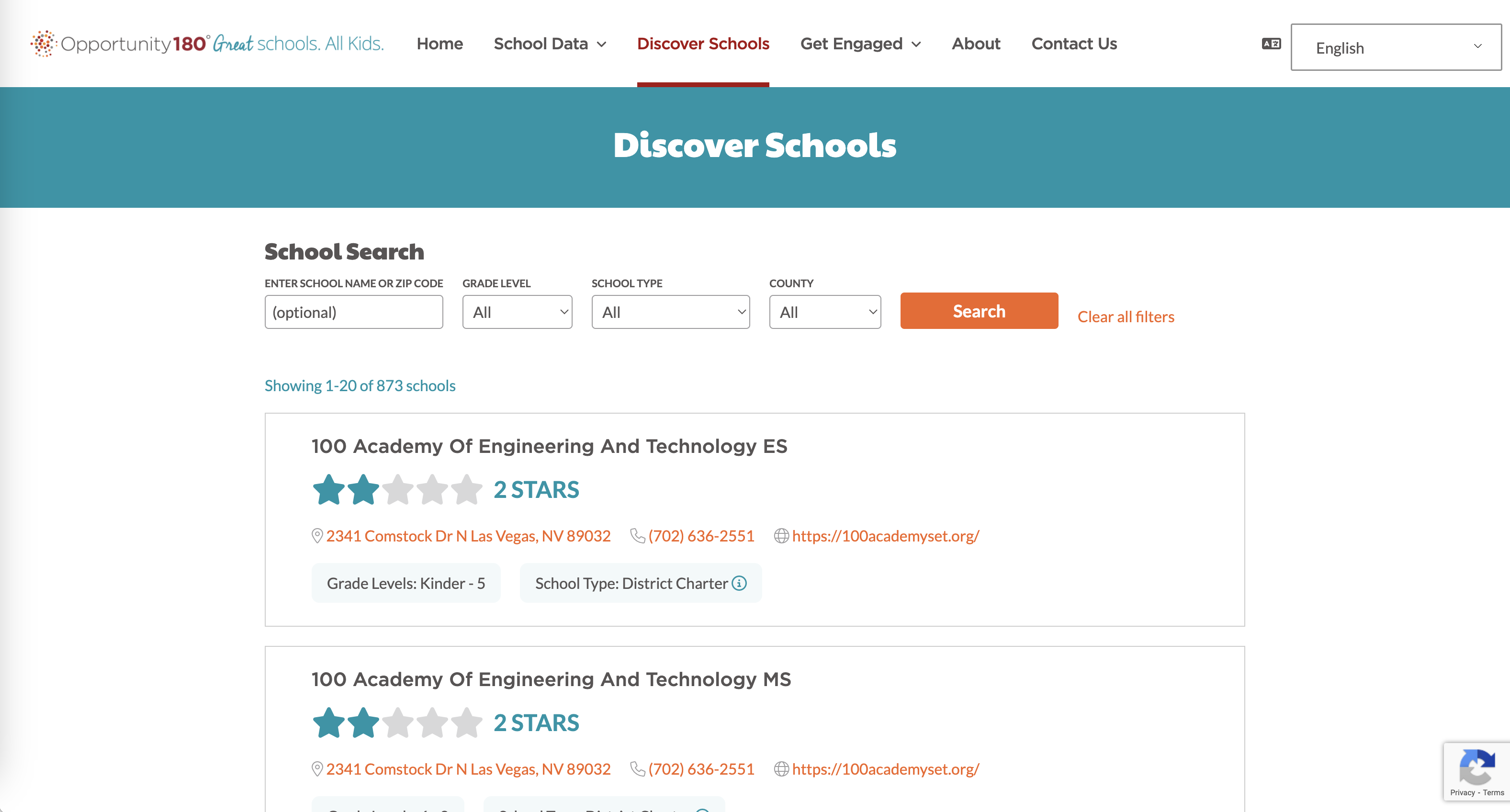Open the Contact Us page

pos(1074,44)
